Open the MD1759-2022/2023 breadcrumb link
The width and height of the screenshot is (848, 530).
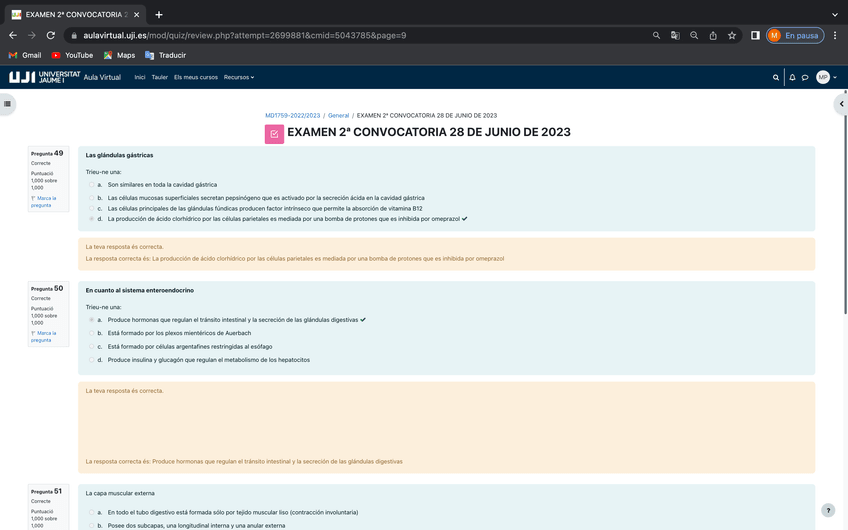click(293, 116)
